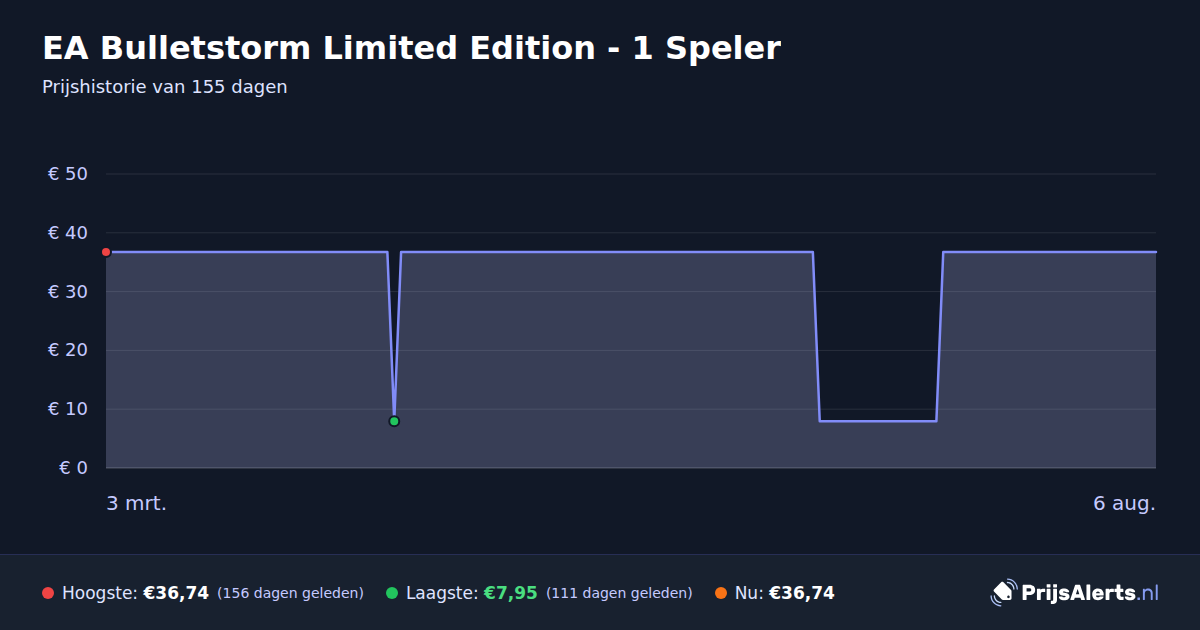Click the € 0 axis label
The width and height of the screenshot is (1200, 630).
(73, 468)
